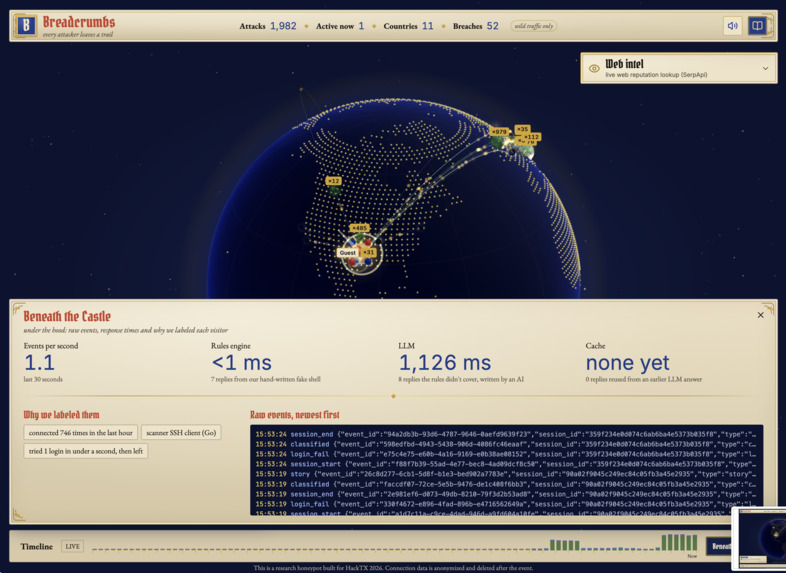Open the book guide icon button
This screenshot has width=786, height=573.
(757, 26)
